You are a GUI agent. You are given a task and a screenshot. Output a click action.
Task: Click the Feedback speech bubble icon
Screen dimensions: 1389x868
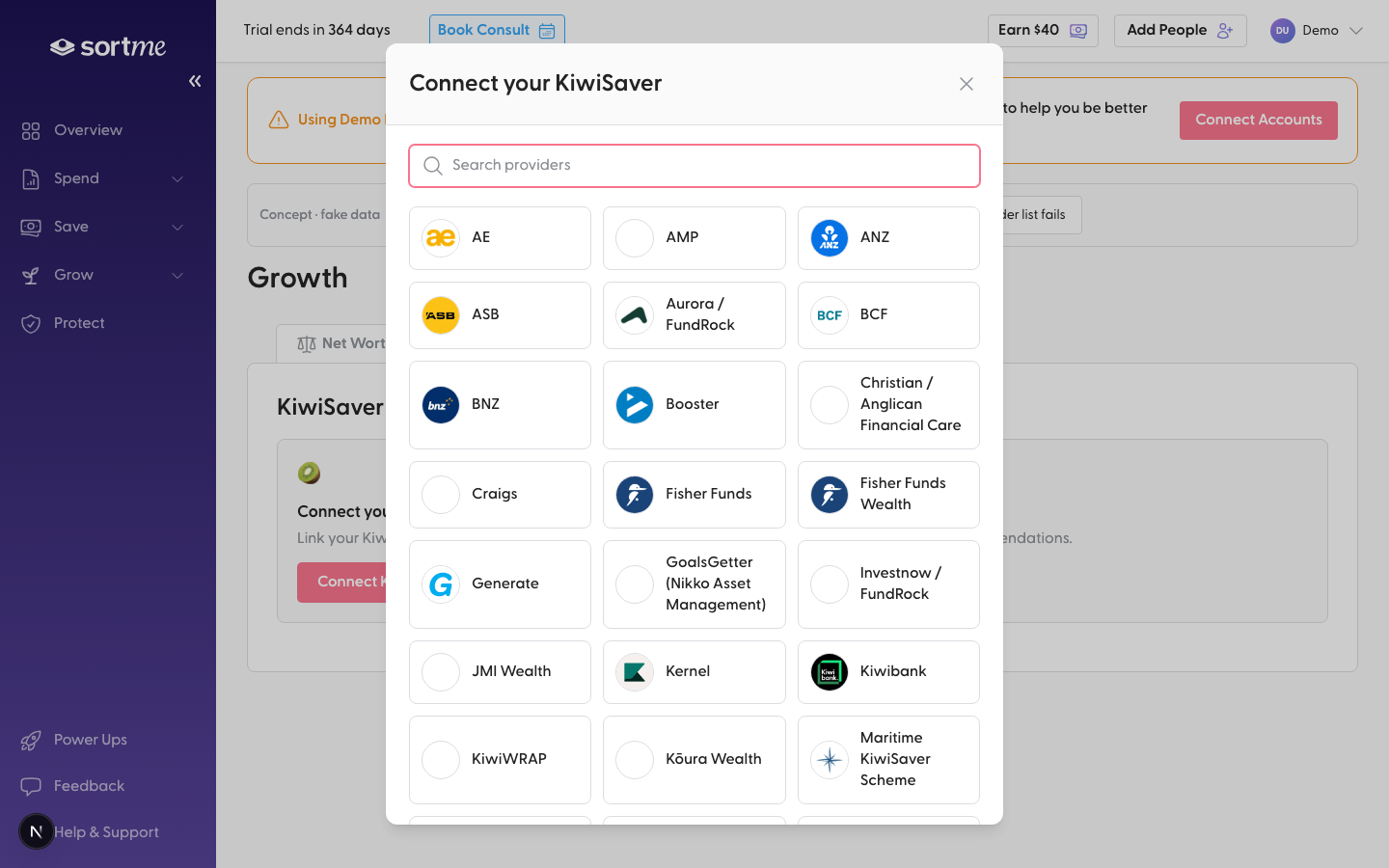pyautogui.click(x=31, y=786)
